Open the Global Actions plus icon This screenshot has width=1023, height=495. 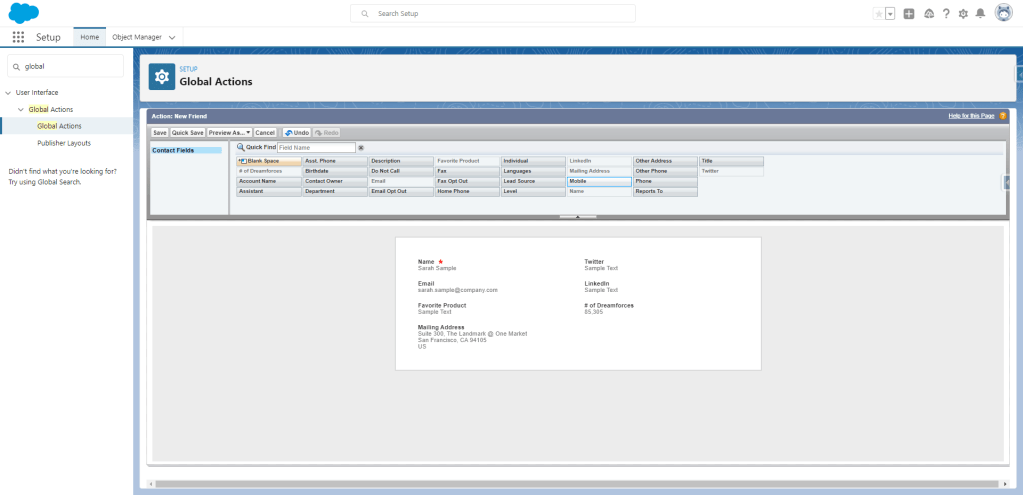point(908,14)
